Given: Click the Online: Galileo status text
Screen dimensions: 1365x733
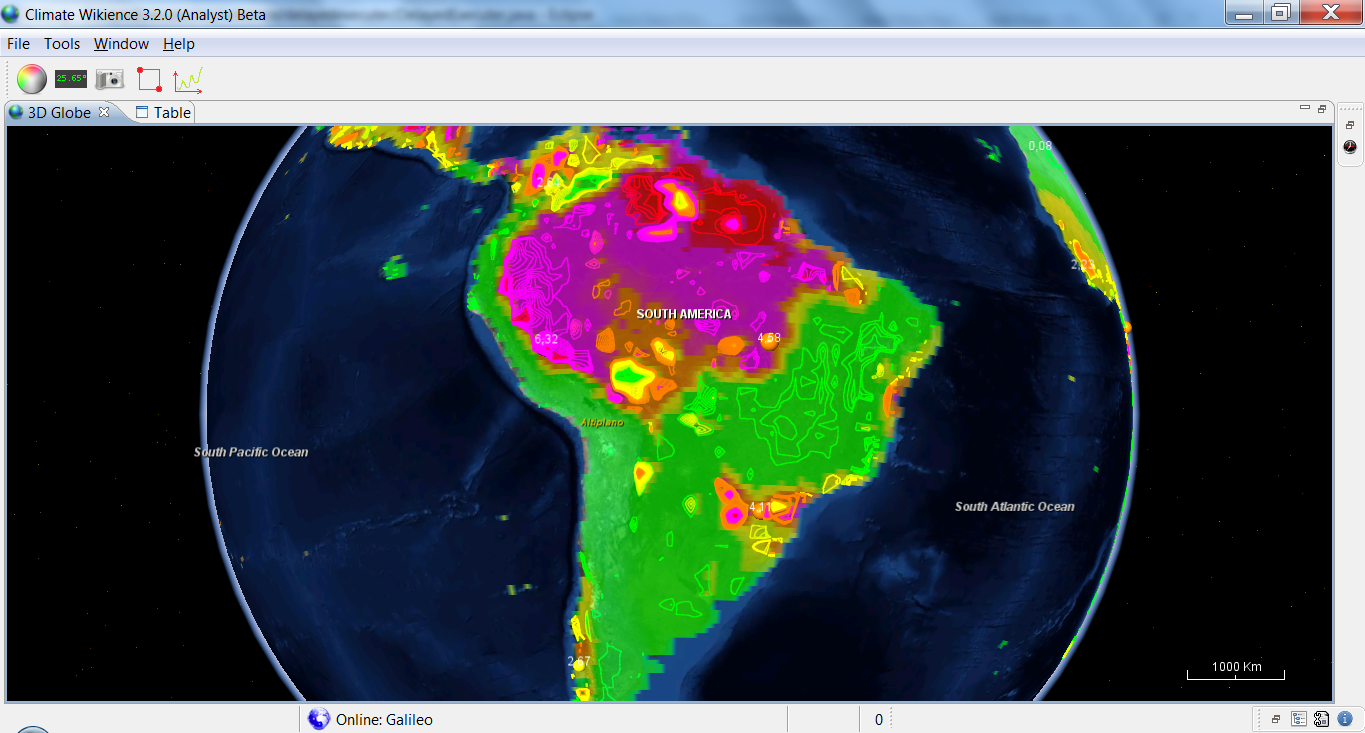Looking at the screenshot, I should [384, 719].
